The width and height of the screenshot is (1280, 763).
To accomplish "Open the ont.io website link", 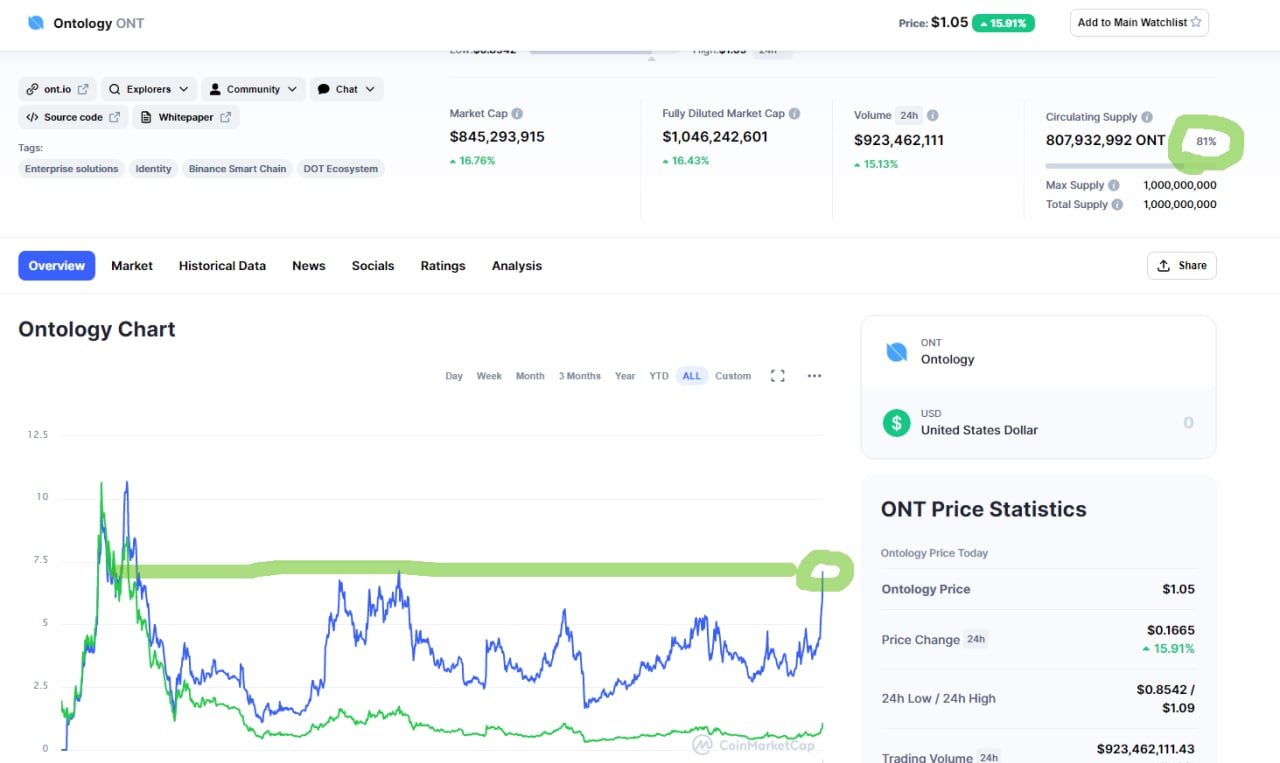I will 58,89.
